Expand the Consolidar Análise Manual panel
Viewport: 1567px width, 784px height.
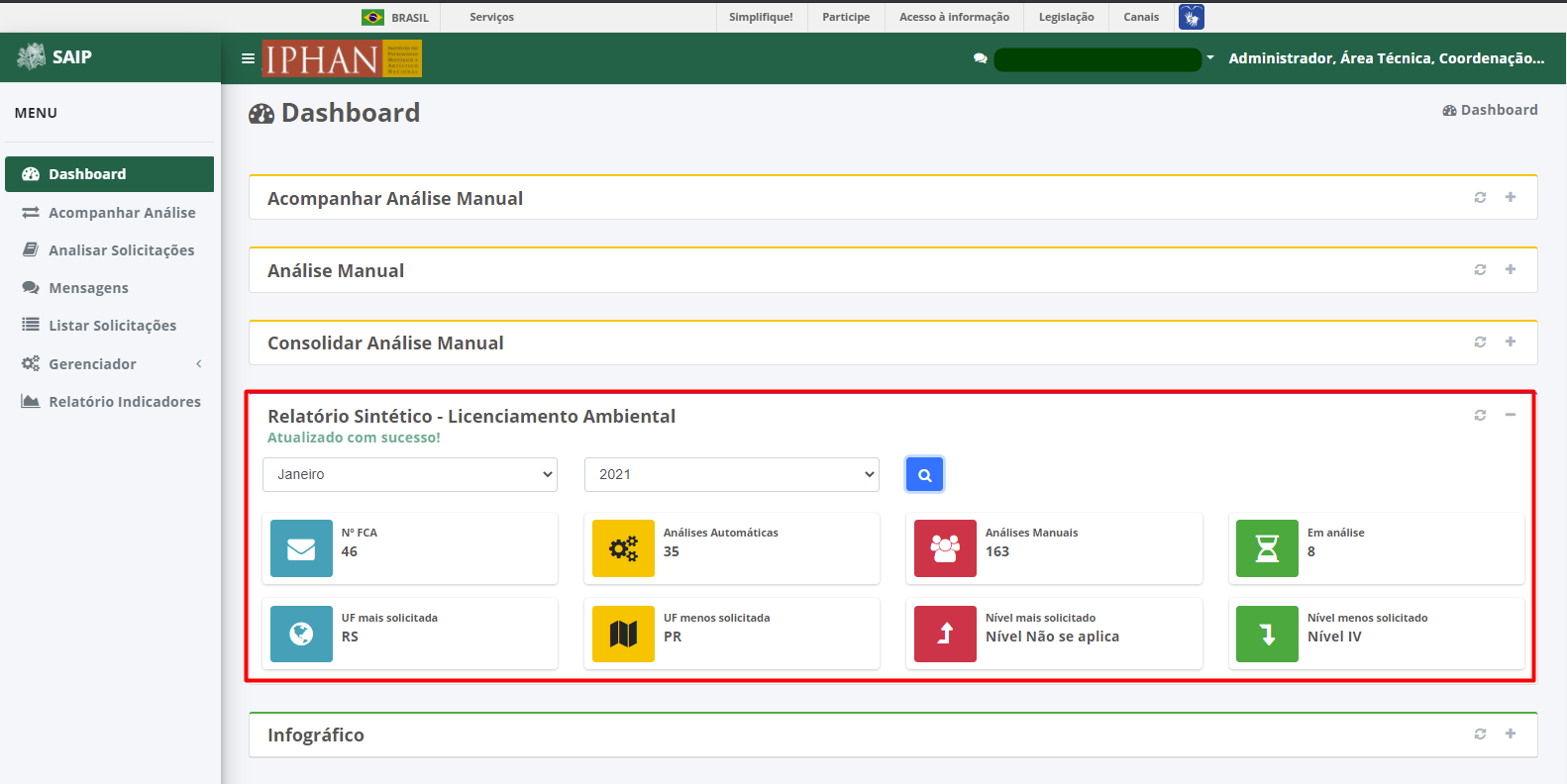coord(1511,342)
